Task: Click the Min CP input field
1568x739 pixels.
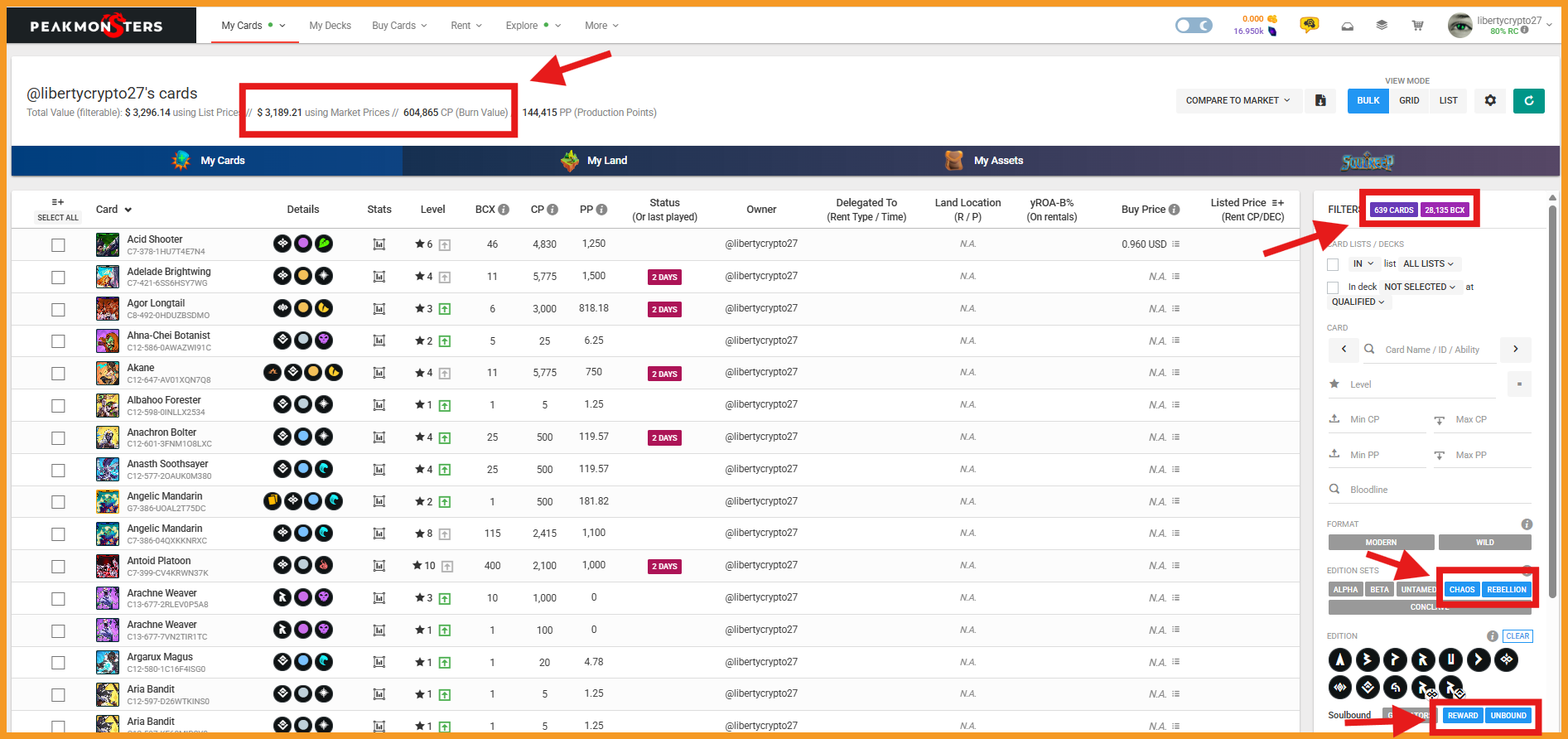Action: 1377,419
